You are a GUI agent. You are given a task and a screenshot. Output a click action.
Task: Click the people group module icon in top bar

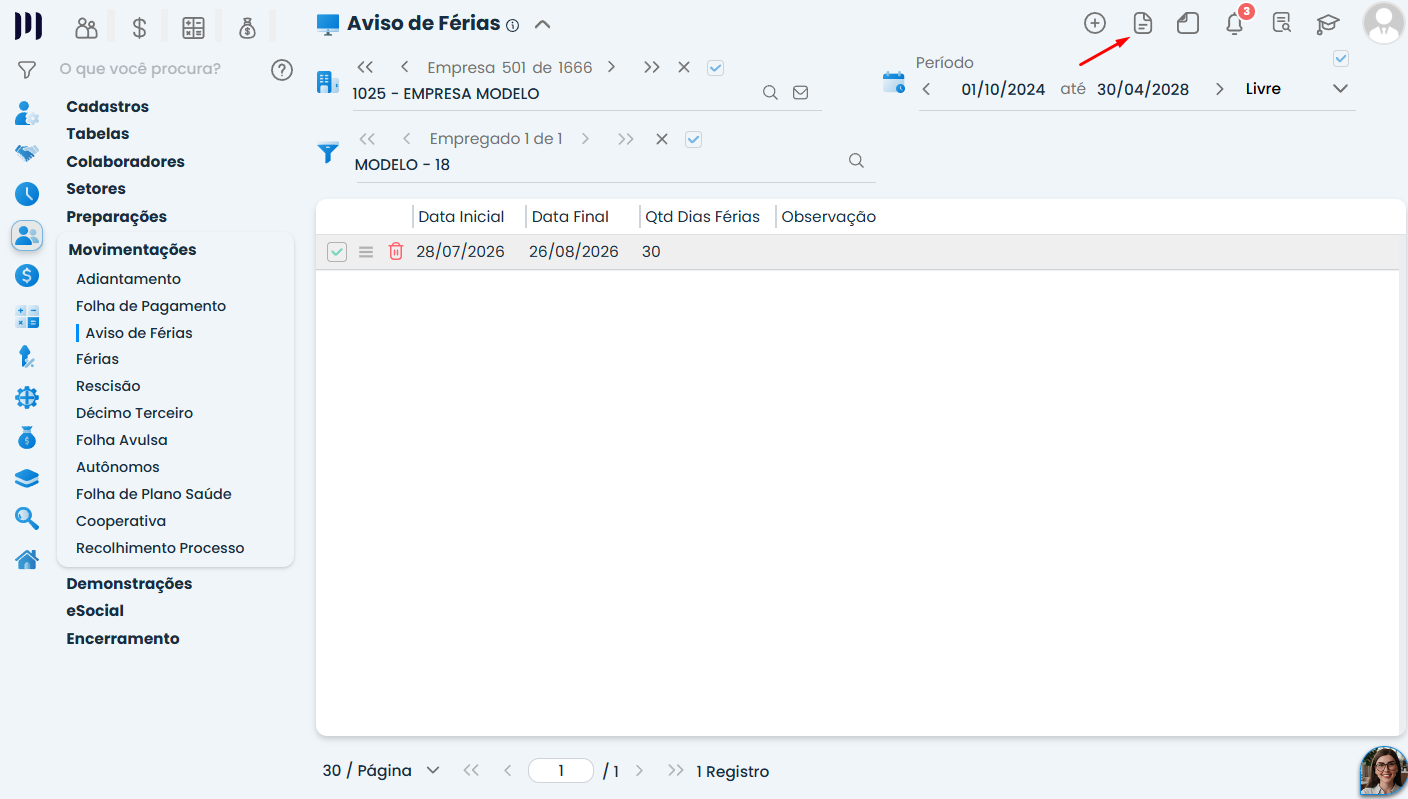(86, 28)
